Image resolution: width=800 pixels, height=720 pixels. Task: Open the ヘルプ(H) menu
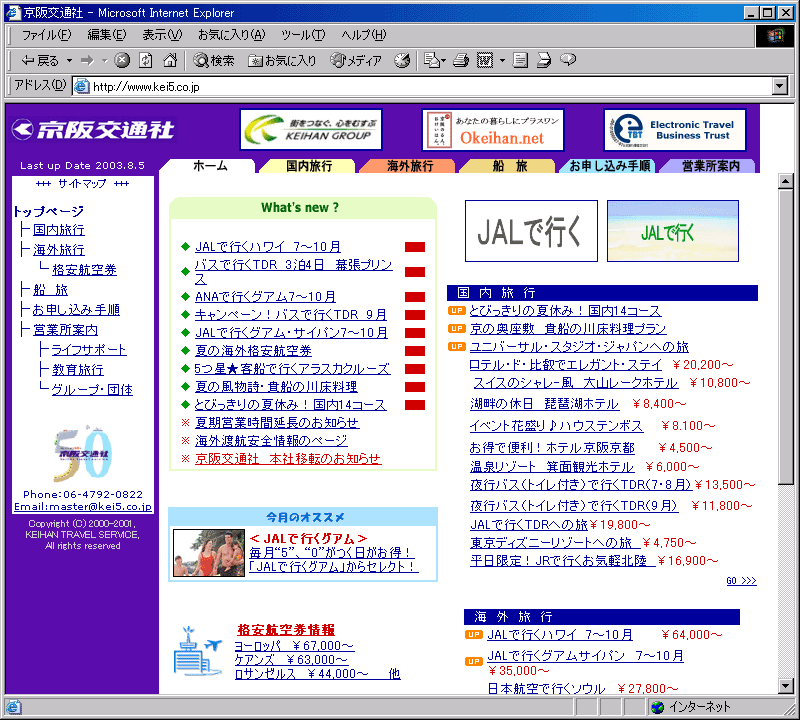[364, 35]
